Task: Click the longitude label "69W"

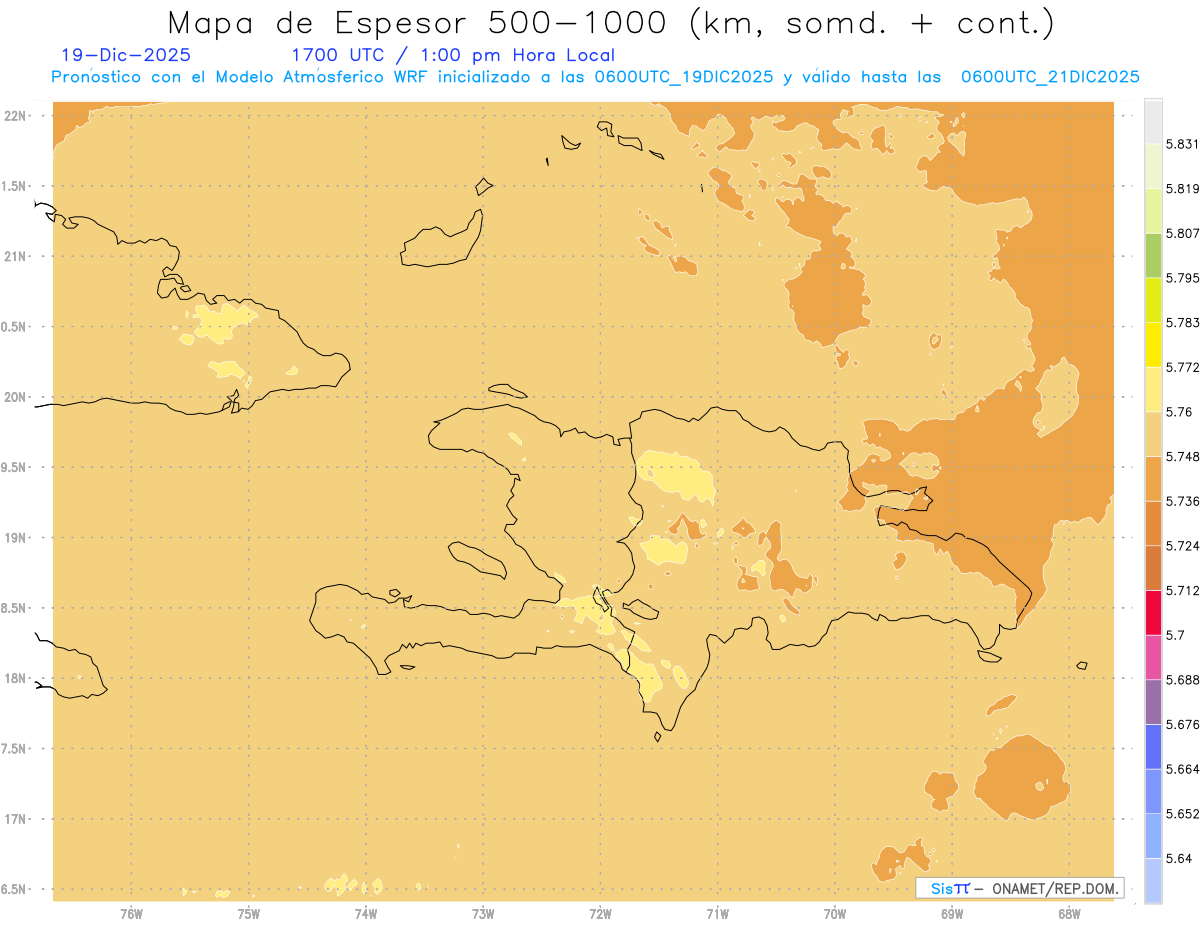Action: coord(952,913)
